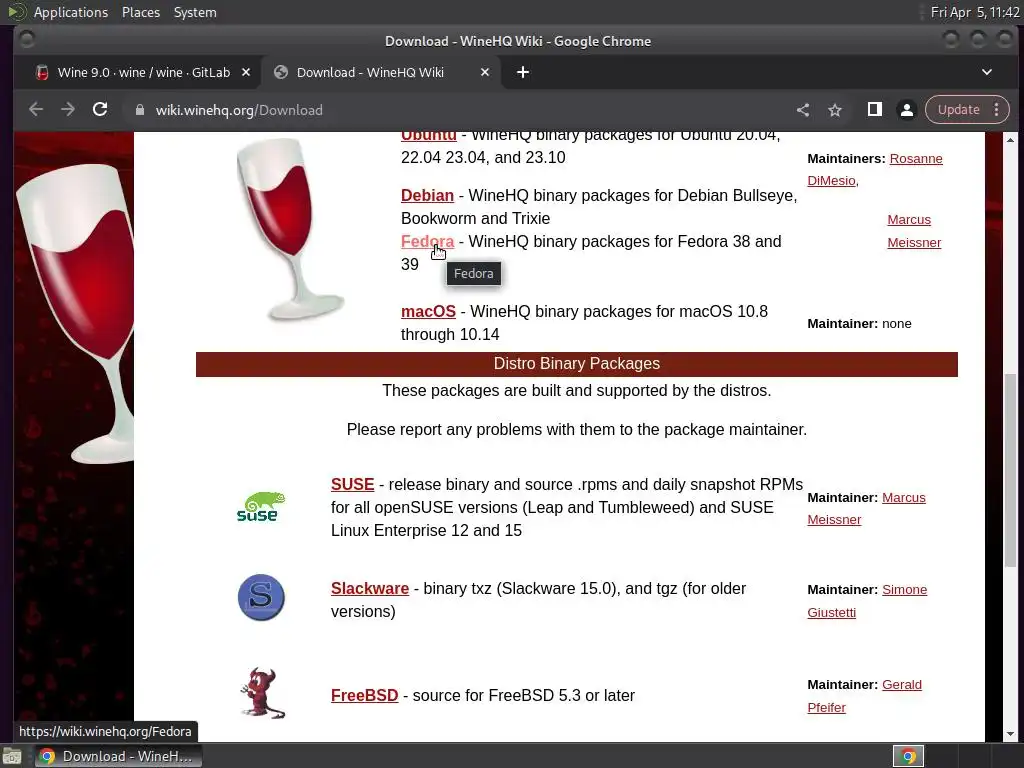Select the Download - WineH... taskbar item
The image size is (1024, 768).
118,756
